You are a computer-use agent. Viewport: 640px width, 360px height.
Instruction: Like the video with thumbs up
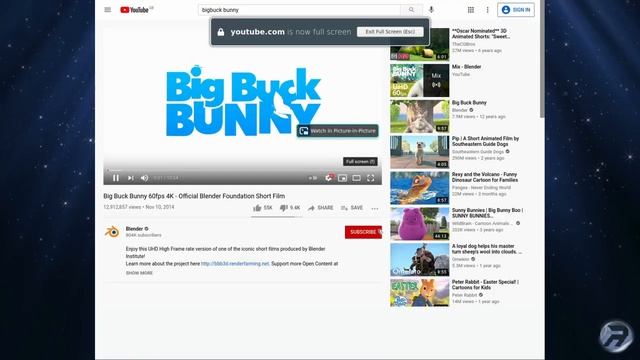click(x=262, y=208)
